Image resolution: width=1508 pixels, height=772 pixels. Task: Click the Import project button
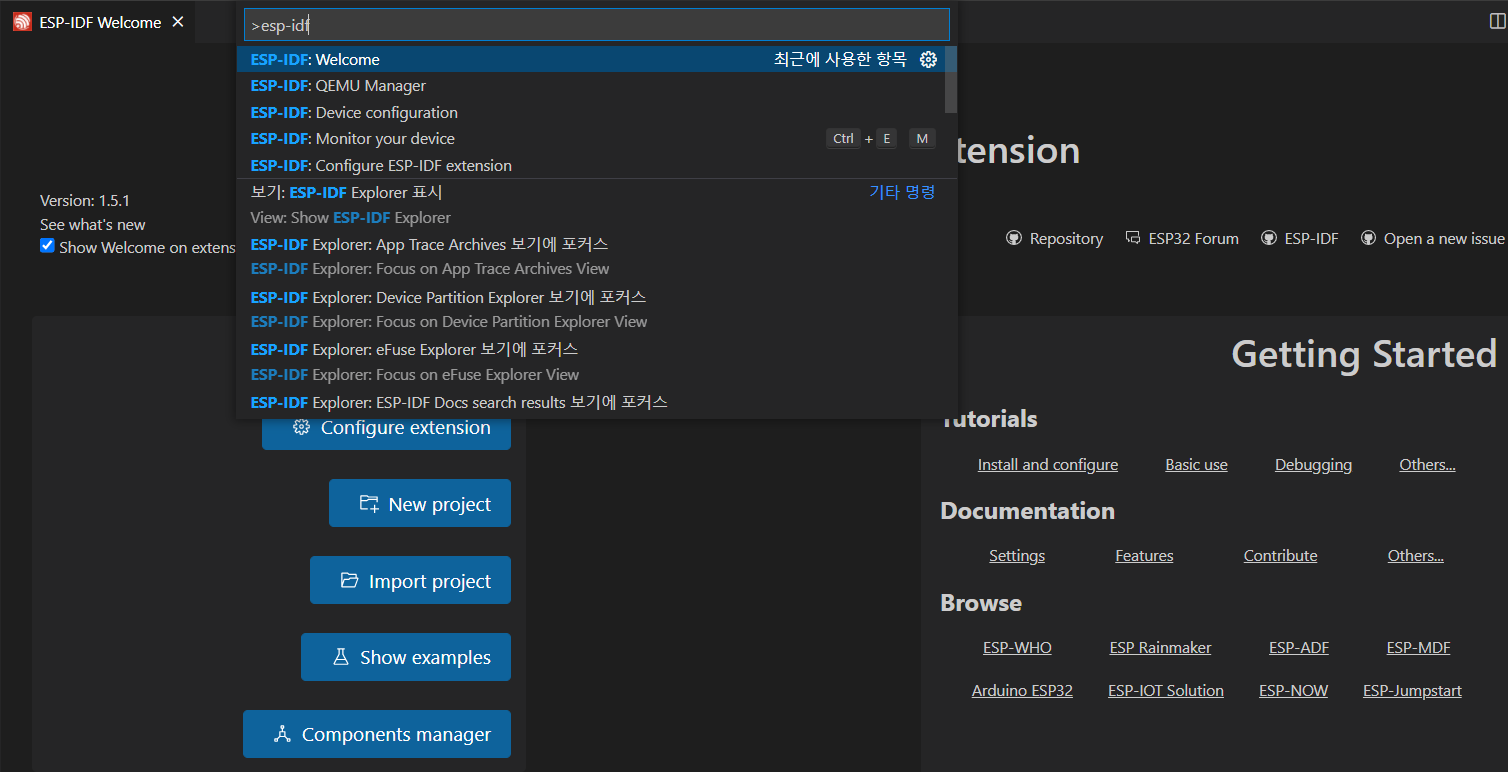(410, 580)
